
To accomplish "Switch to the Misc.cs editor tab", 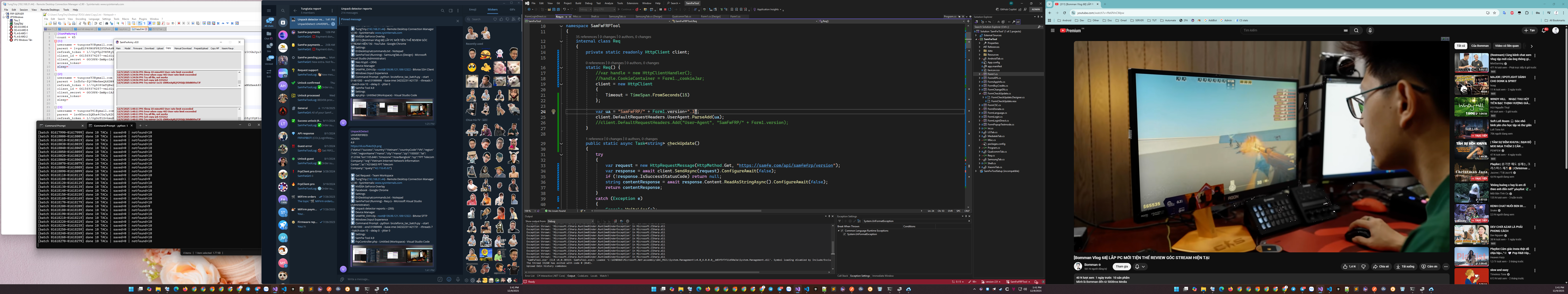I will tap(577, 16).
